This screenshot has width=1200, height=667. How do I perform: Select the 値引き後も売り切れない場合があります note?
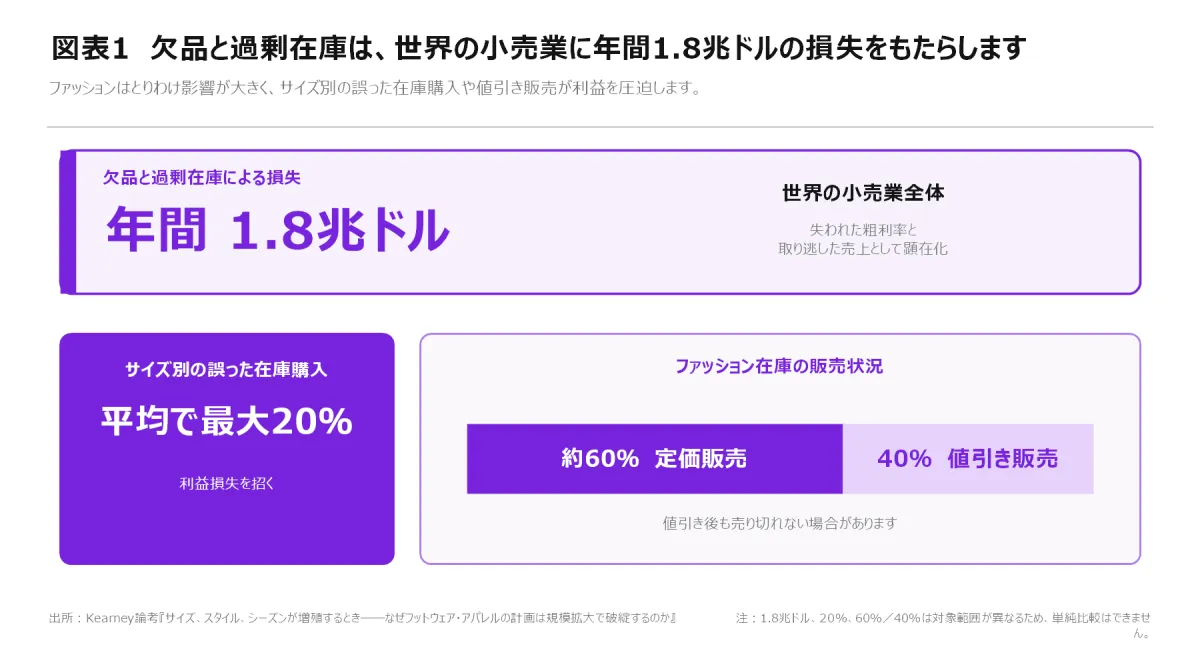[780, 523]
